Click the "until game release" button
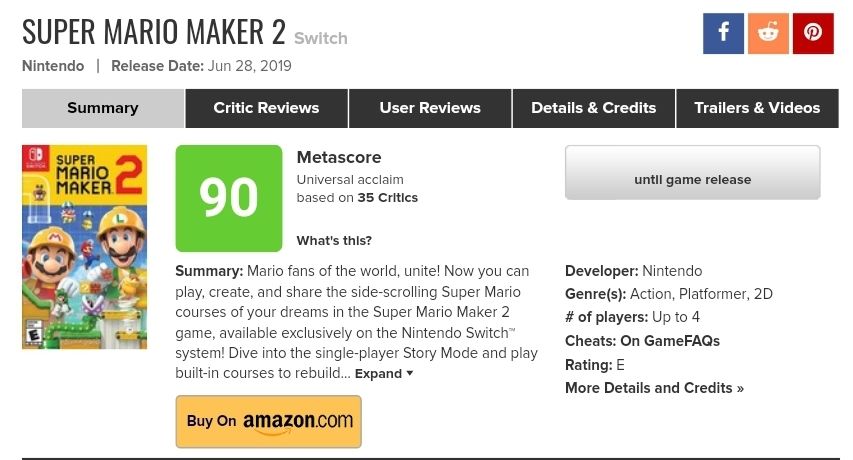This screenshot has height=460, width=853. click(692, 180)
